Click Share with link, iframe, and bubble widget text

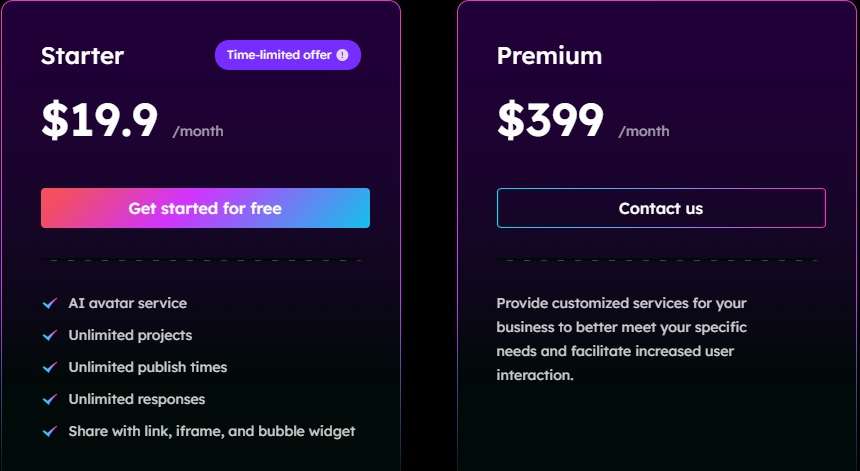(x=212, y=431)
